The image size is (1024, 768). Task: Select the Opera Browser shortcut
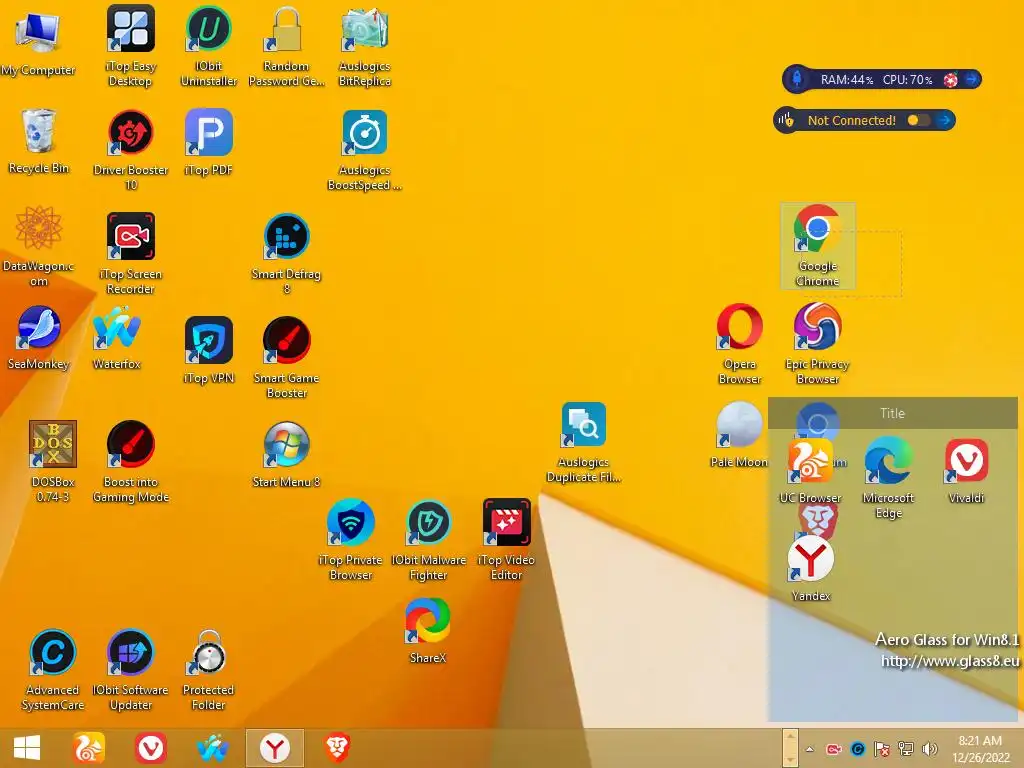point(739,344)
